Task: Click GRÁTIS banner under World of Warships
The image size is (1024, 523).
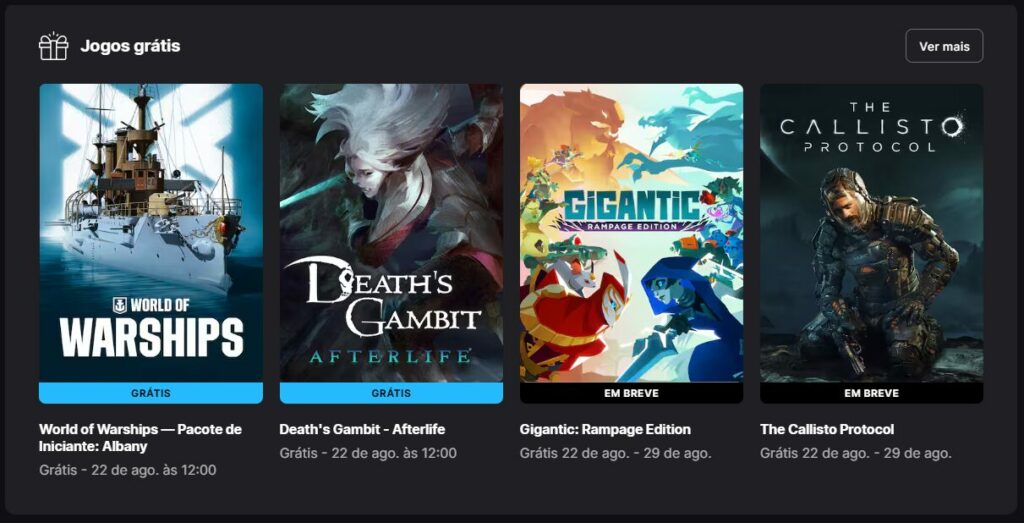Action: pos(151,393)
